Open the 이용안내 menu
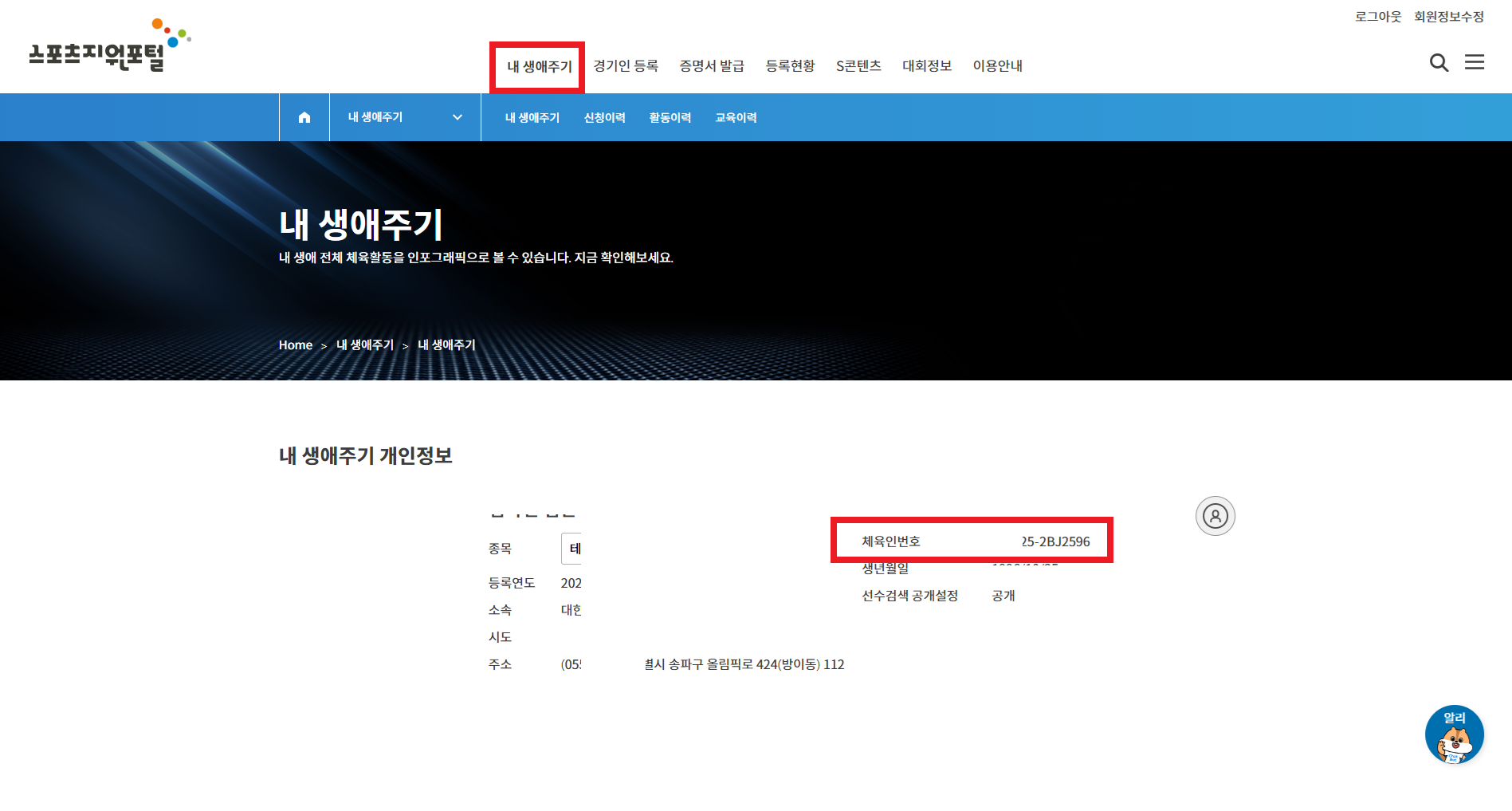The width and height of the screenshot is (1512, 811). tap(998, 65)
